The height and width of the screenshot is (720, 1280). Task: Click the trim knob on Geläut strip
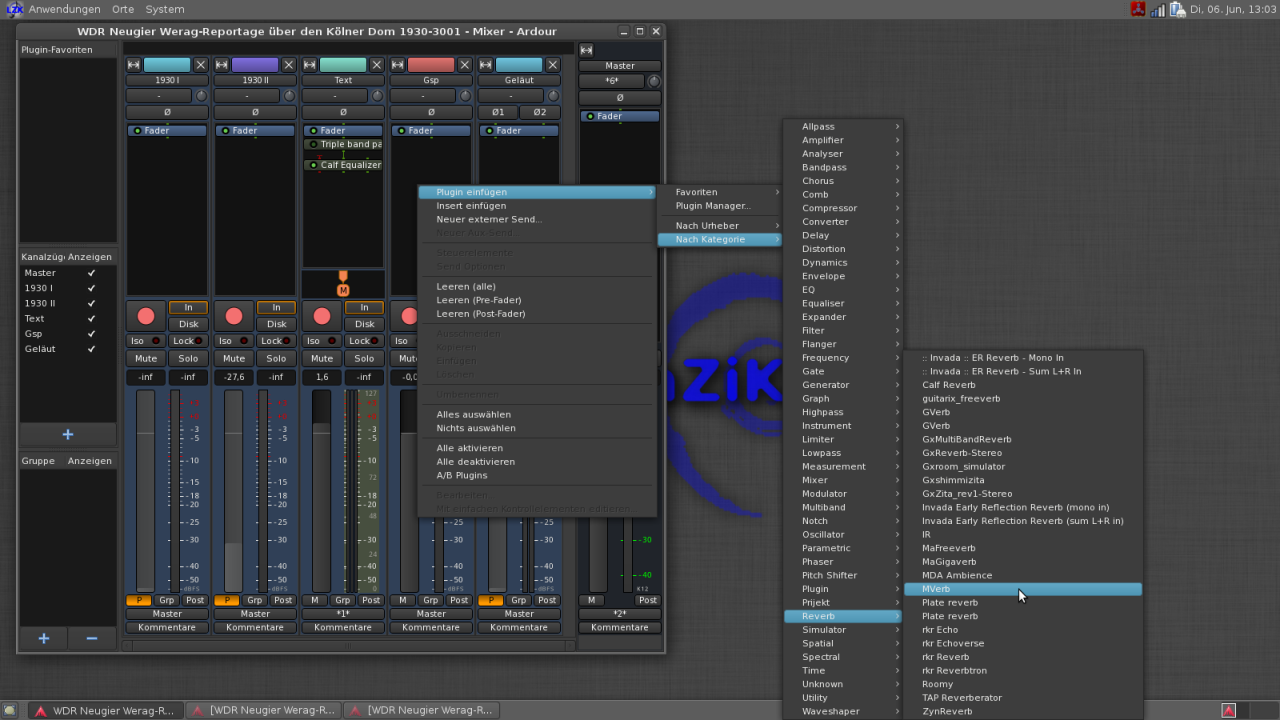tap(553, 96)
